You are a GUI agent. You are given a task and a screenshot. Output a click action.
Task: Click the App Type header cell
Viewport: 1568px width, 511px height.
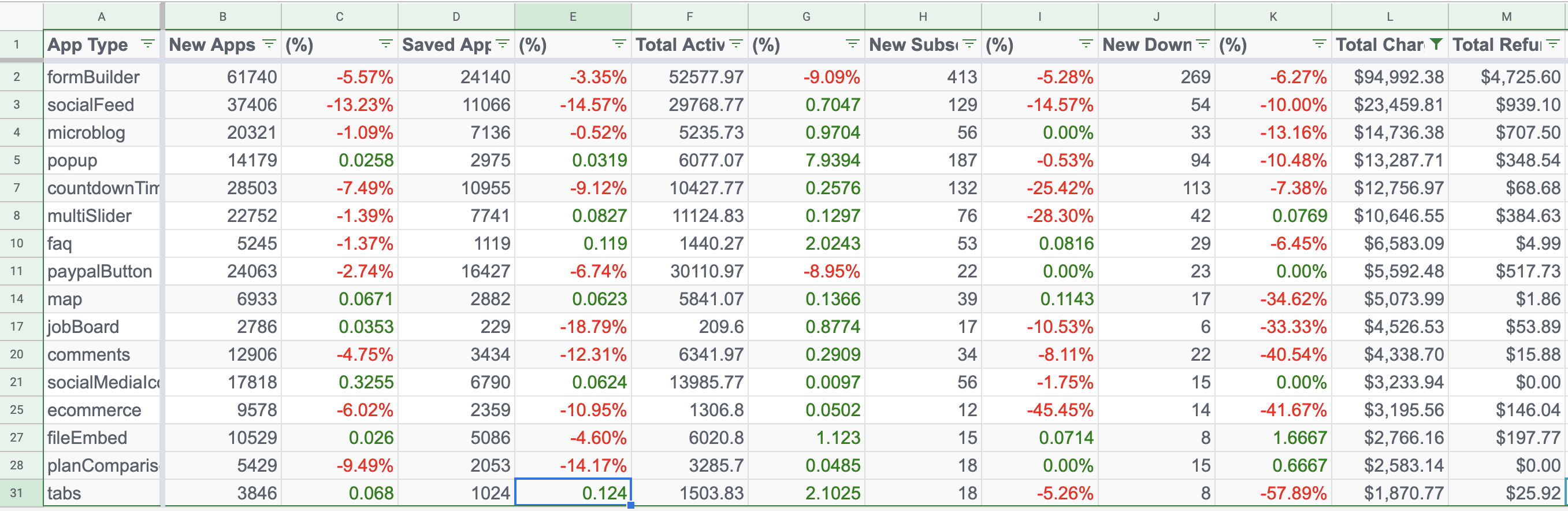(101, 45)
